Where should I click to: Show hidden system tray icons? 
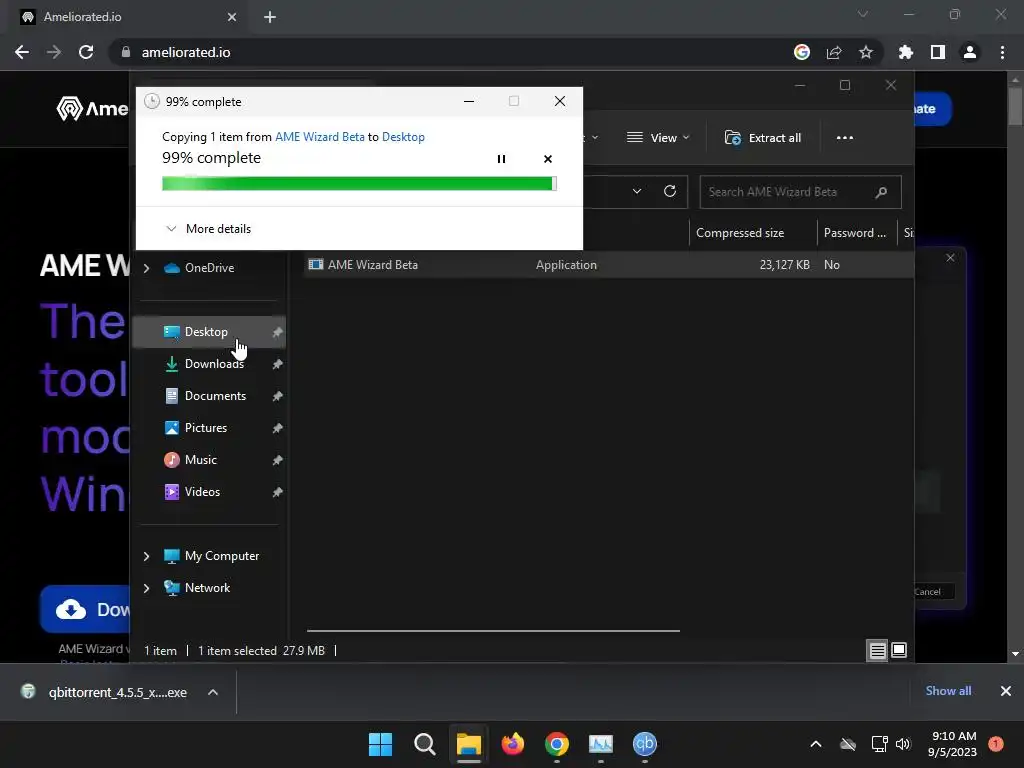pyautogui.click(x=816, y=744)
